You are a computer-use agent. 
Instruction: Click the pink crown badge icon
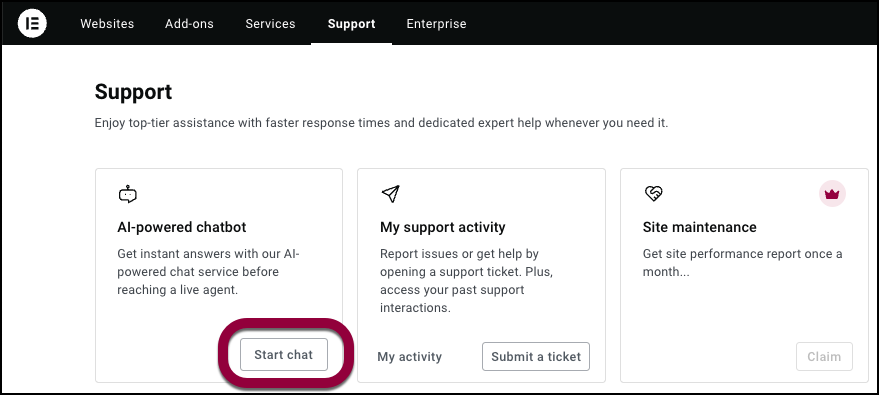832,194
